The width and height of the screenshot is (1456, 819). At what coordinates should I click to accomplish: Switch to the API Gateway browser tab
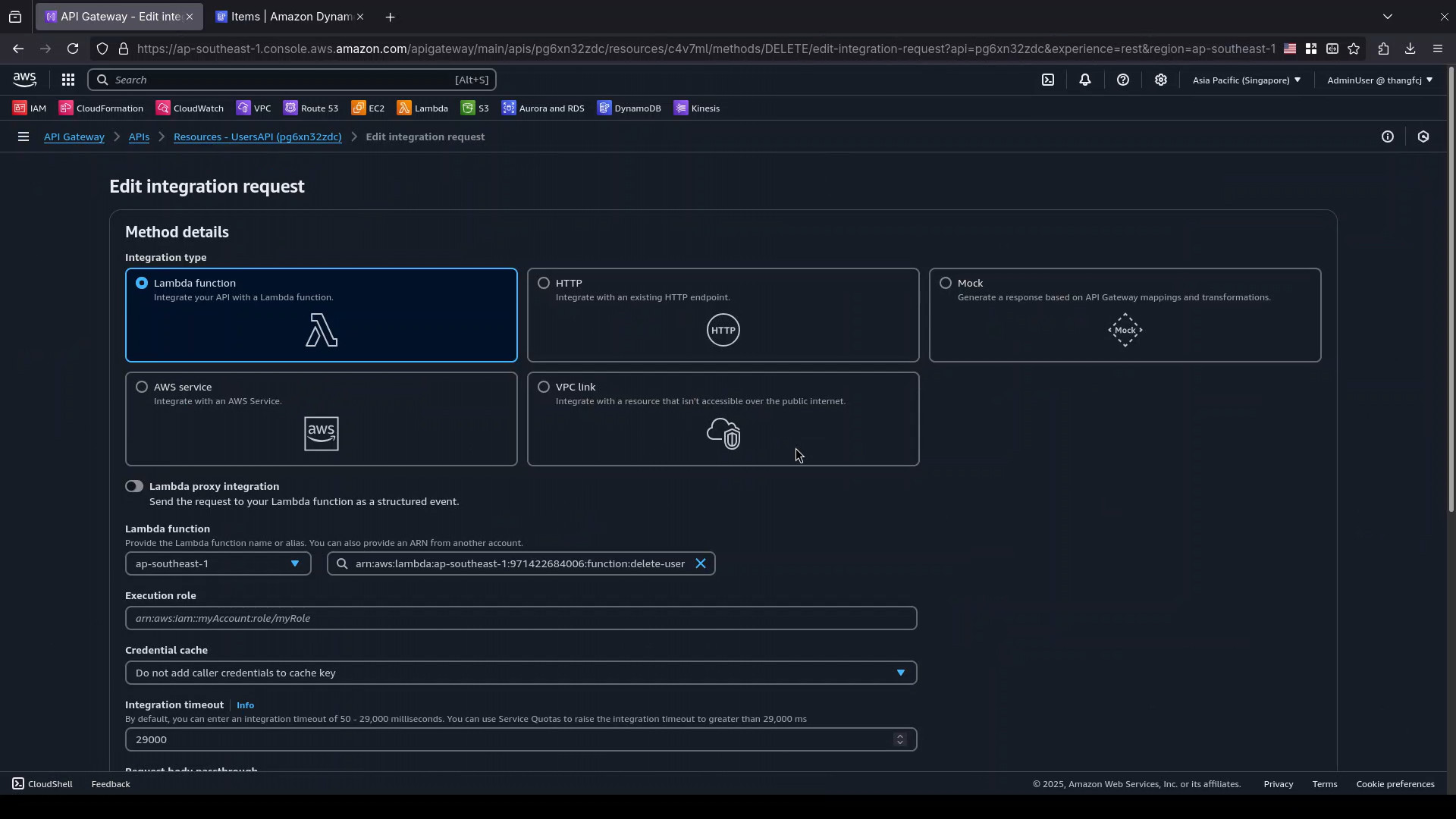point(119,17)
